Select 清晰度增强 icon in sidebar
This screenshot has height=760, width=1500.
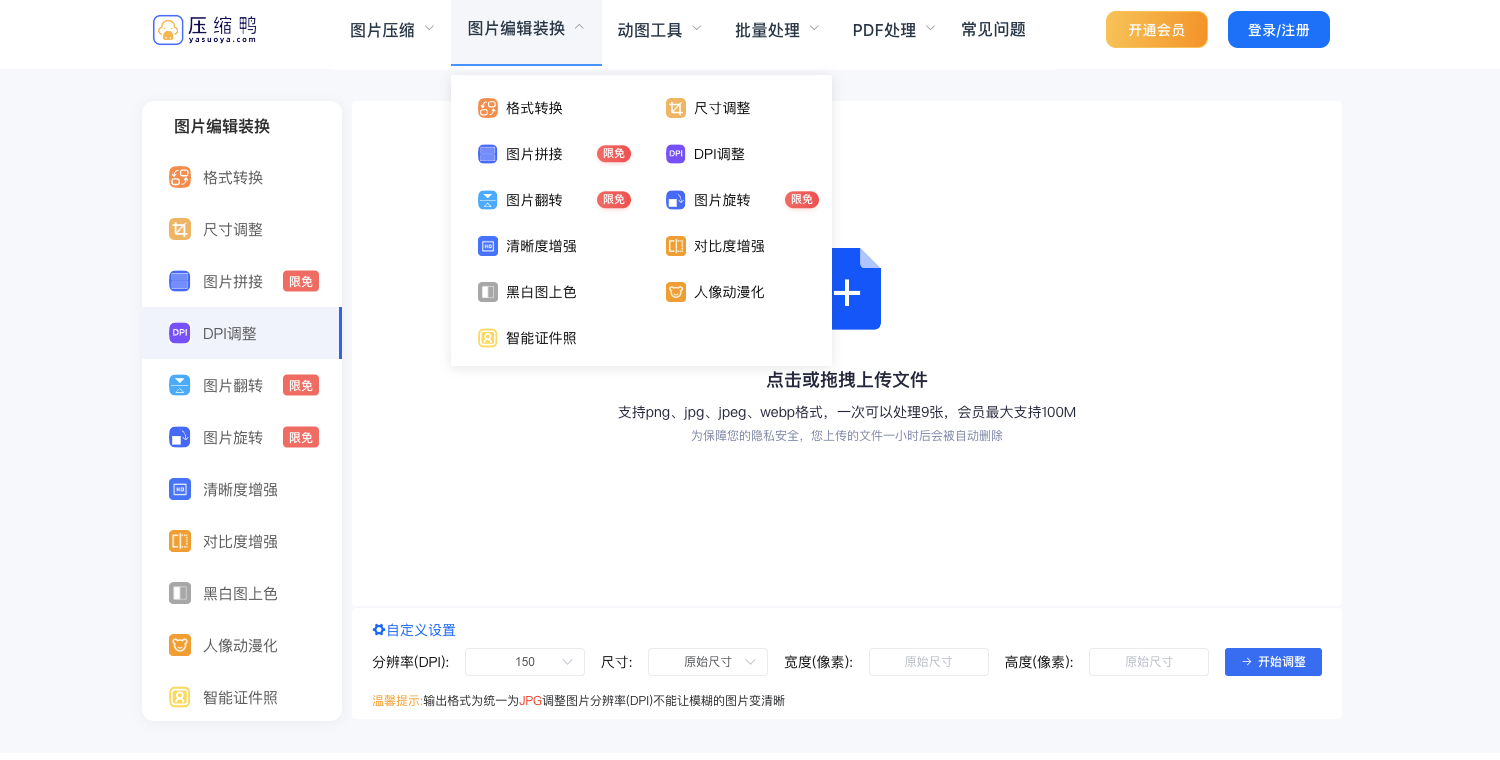(180, 489)
